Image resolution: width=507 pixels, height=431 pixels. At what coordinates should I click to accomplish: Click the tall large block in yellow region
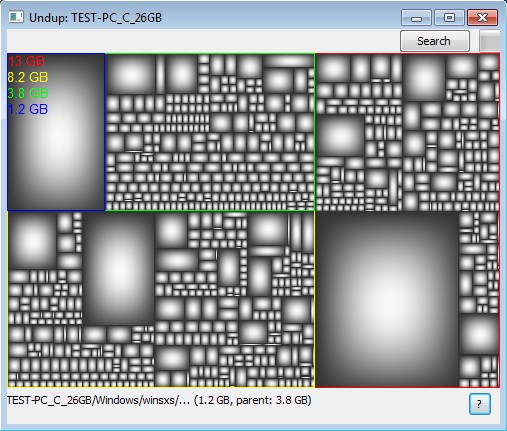(119, 269)
